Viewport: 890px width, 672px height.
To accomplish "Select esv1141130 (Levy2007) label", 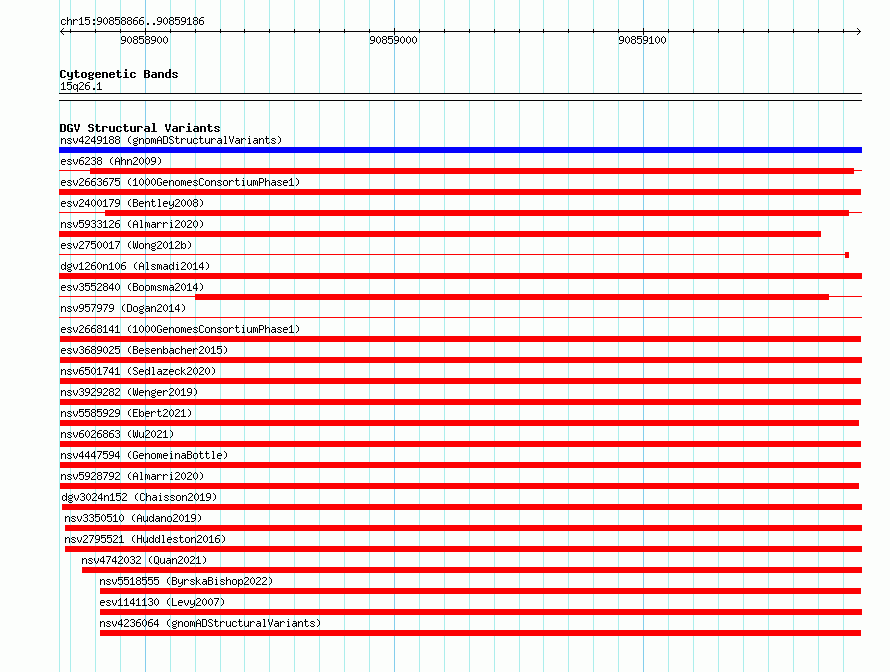I will click(162, 602).
